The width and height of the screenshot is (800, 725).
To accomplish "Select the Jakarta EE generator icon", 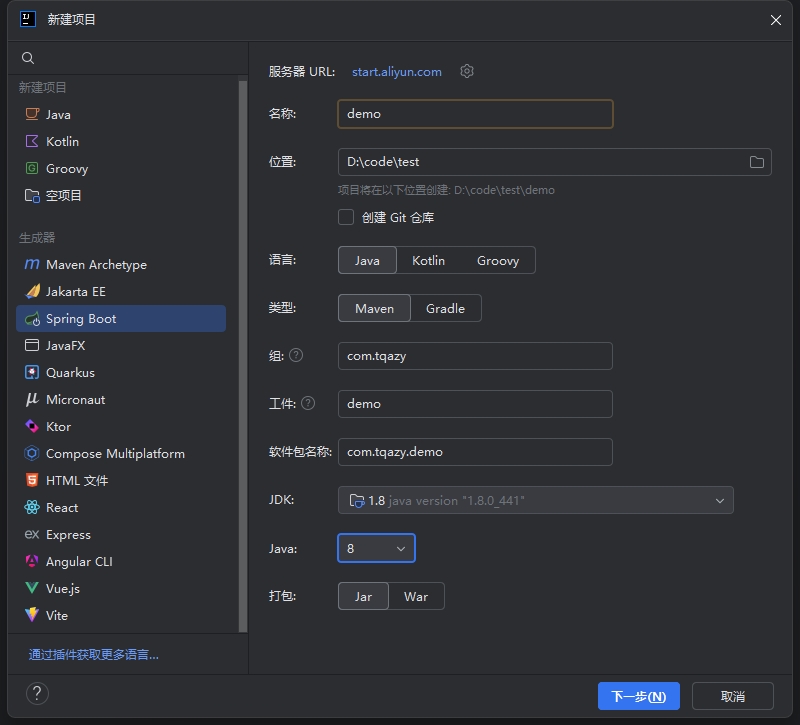I will (32, 291).
